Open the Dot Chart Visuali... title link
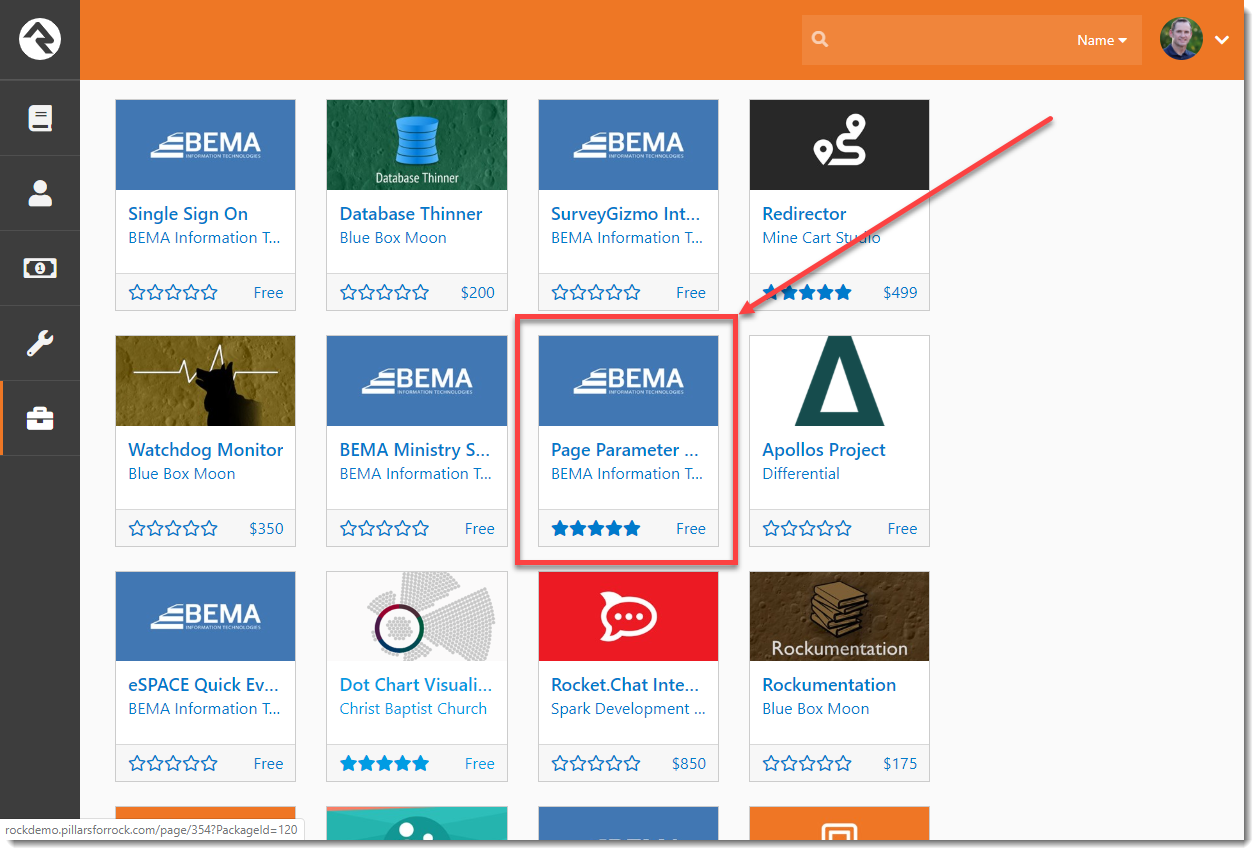 (x=416, y=685)
